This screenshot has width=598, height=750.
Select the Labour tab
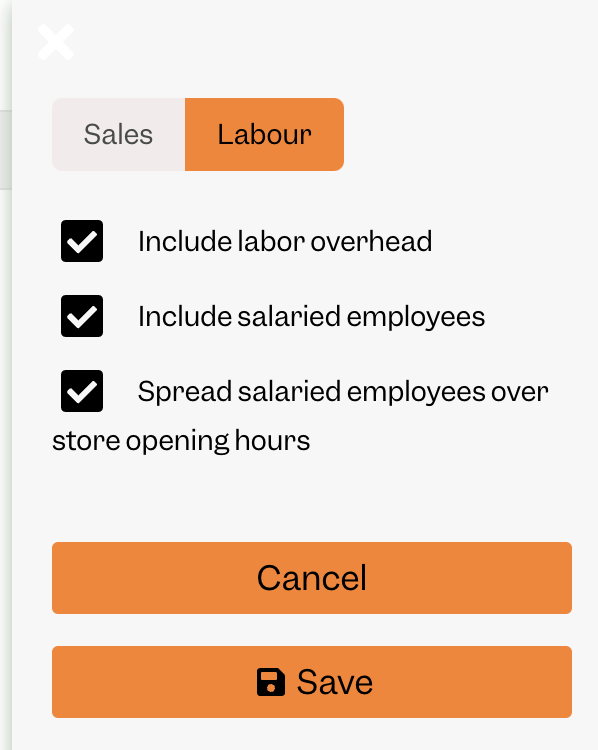tap(265, 134)
